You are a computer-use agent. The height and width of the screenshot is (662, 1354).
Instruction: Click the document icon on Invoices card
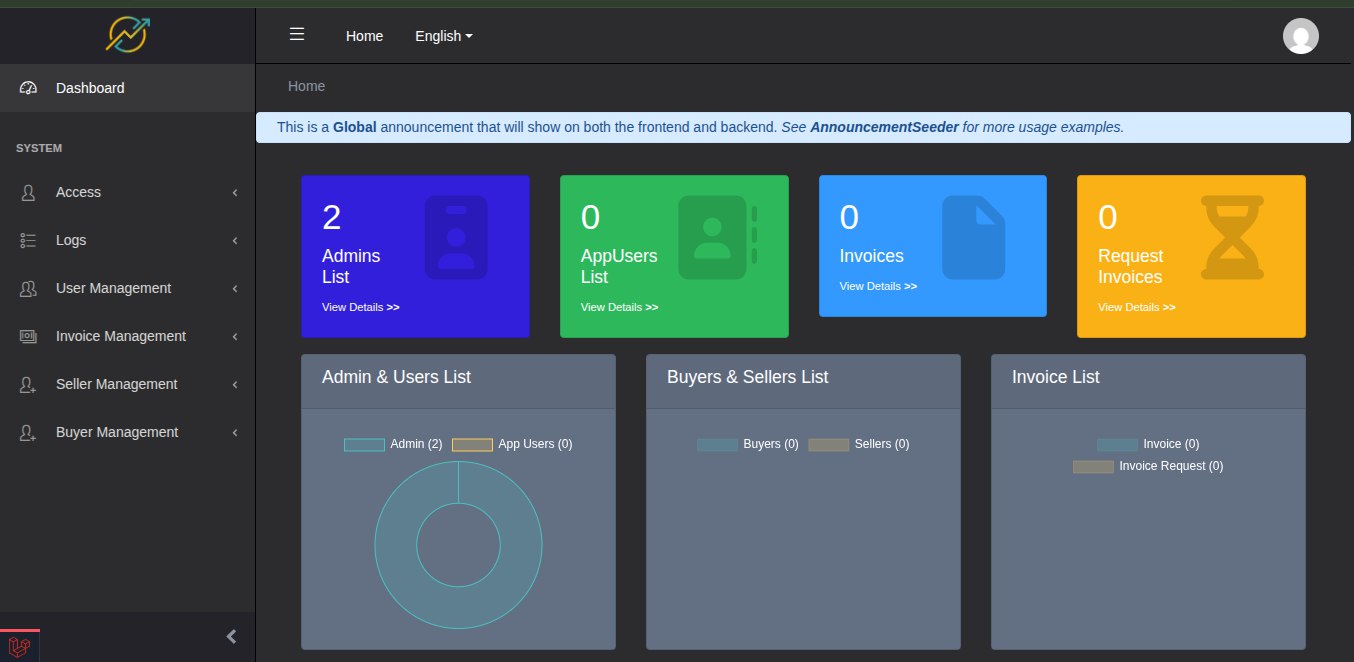click(973, 237)
